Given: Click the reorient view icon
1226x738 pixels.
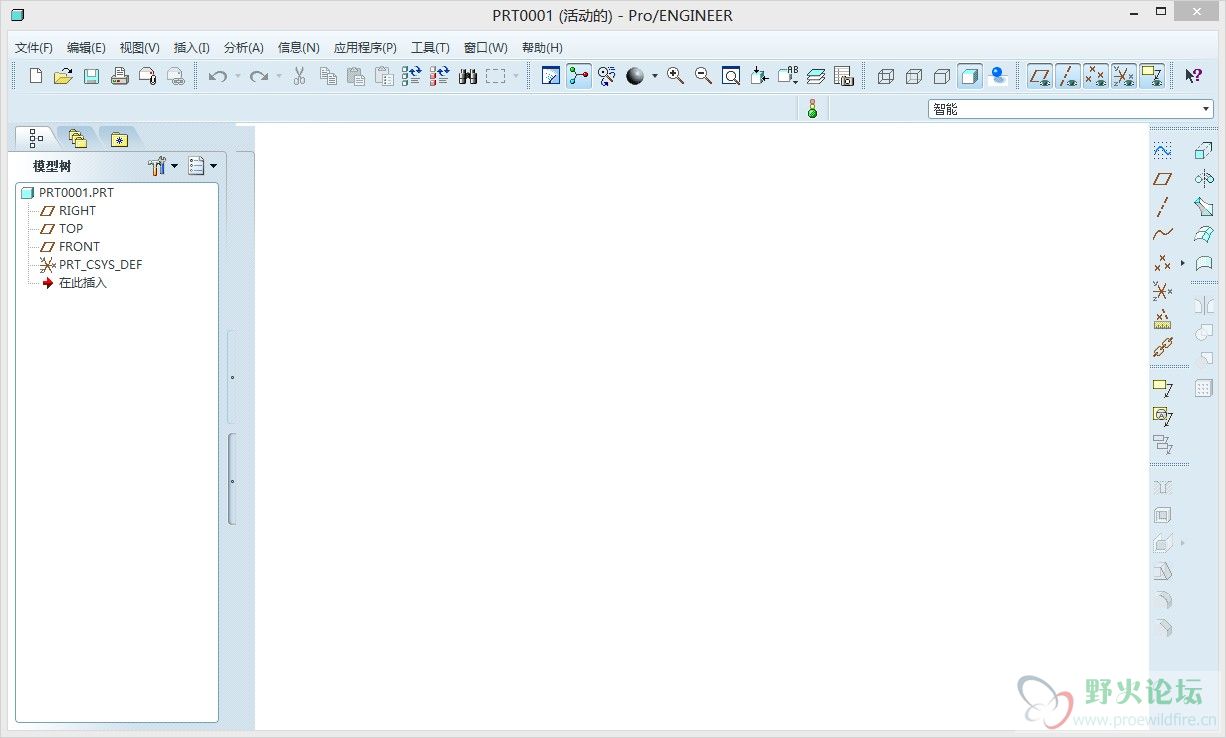Looking at the screenshot, I should click(x=759, y=76).
